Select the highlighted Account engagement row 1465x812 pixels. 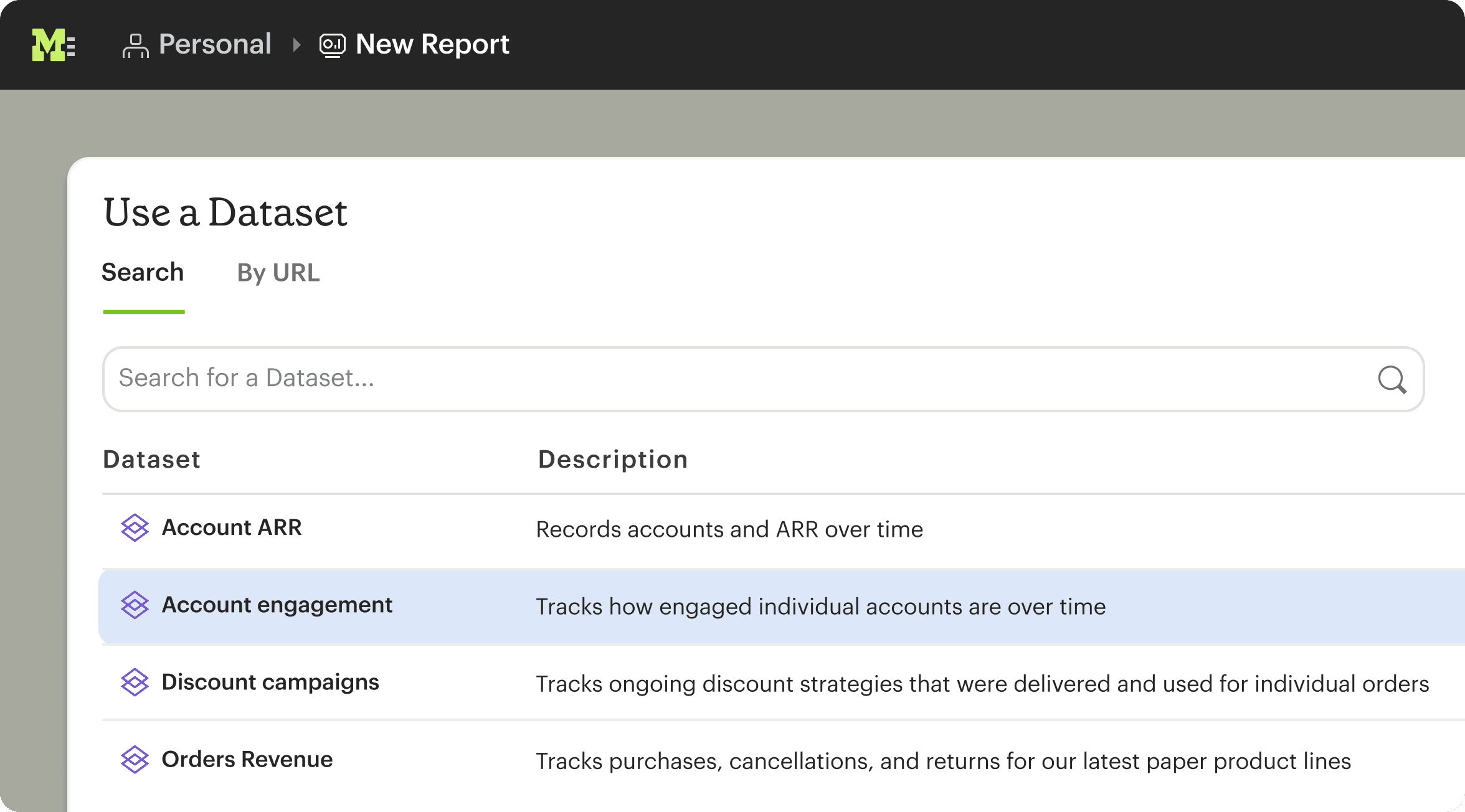point(277,605)
